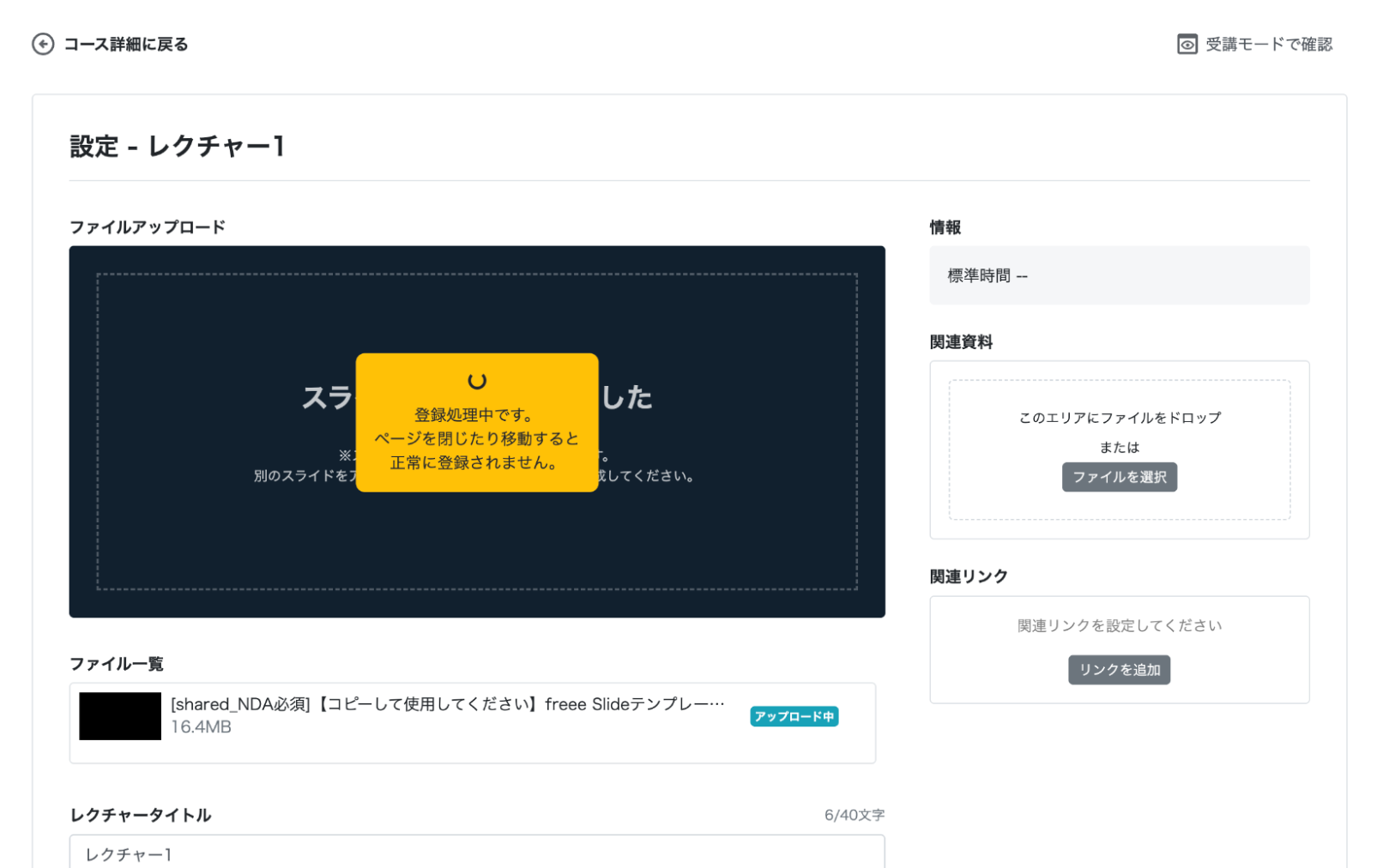This screenshot has height=868, width=1383.
Task: Click the ファイルアップロード section label
Action: (x=148, y=227)
